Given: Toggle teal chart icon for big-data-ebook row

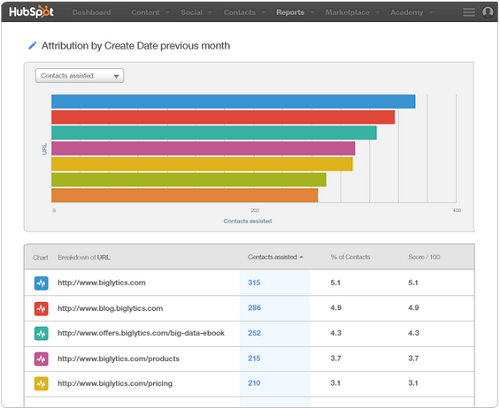Looking at the screenshot, I should point(41,333).
